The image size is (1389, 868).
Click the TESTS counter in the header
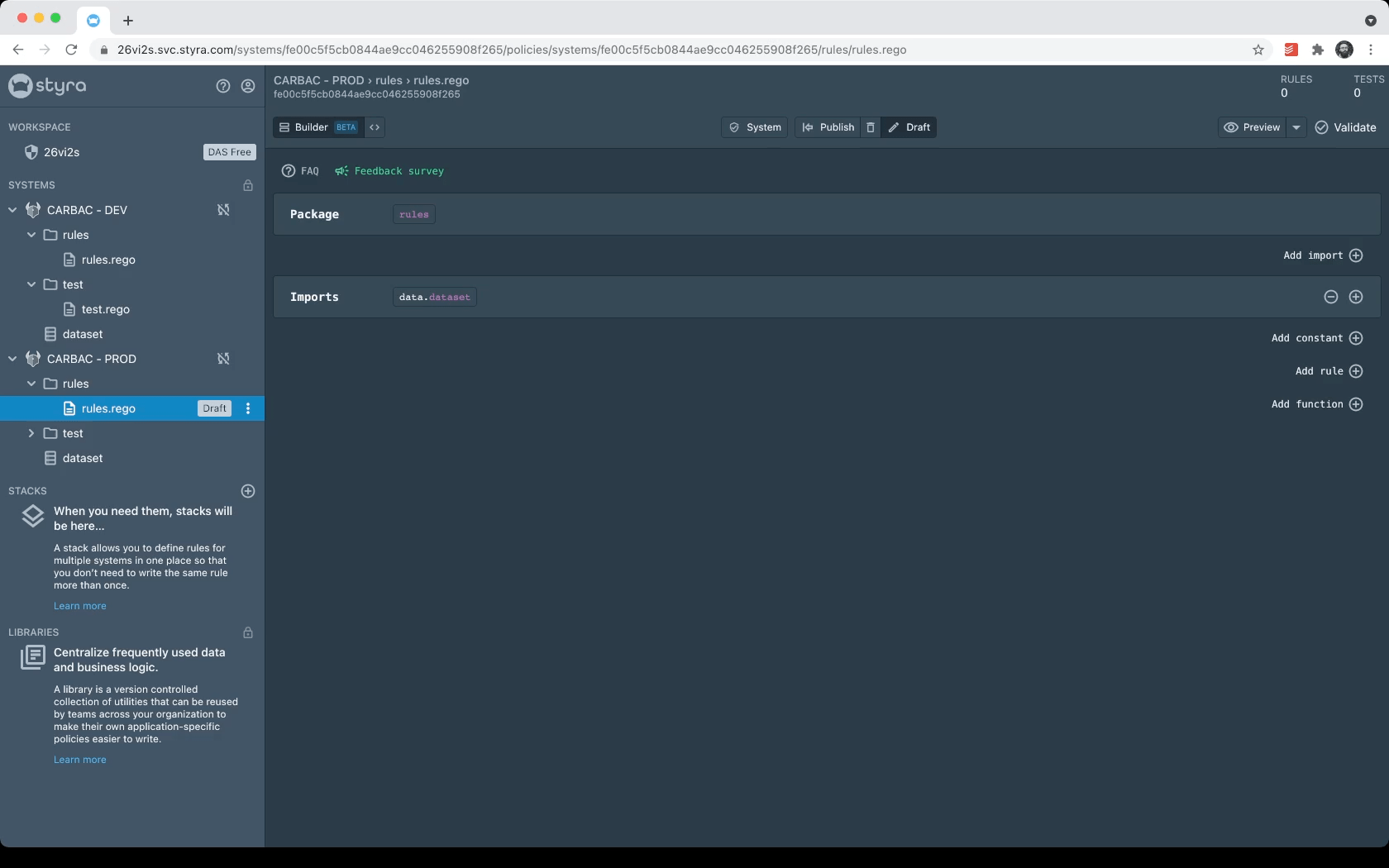pos(1368,86)
